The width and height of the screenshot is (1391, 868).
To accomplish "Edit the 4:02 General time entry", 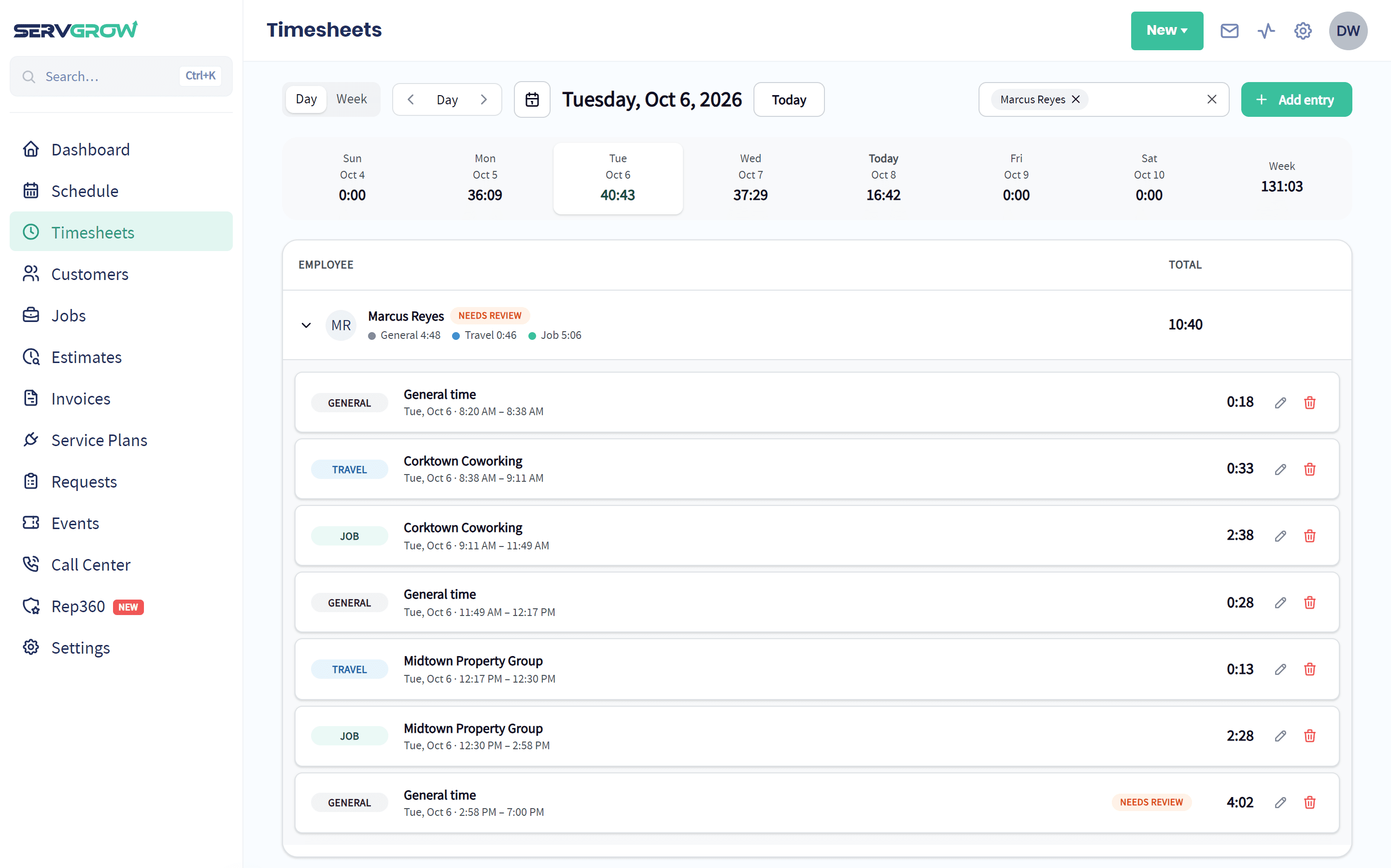I will 1280,802.
